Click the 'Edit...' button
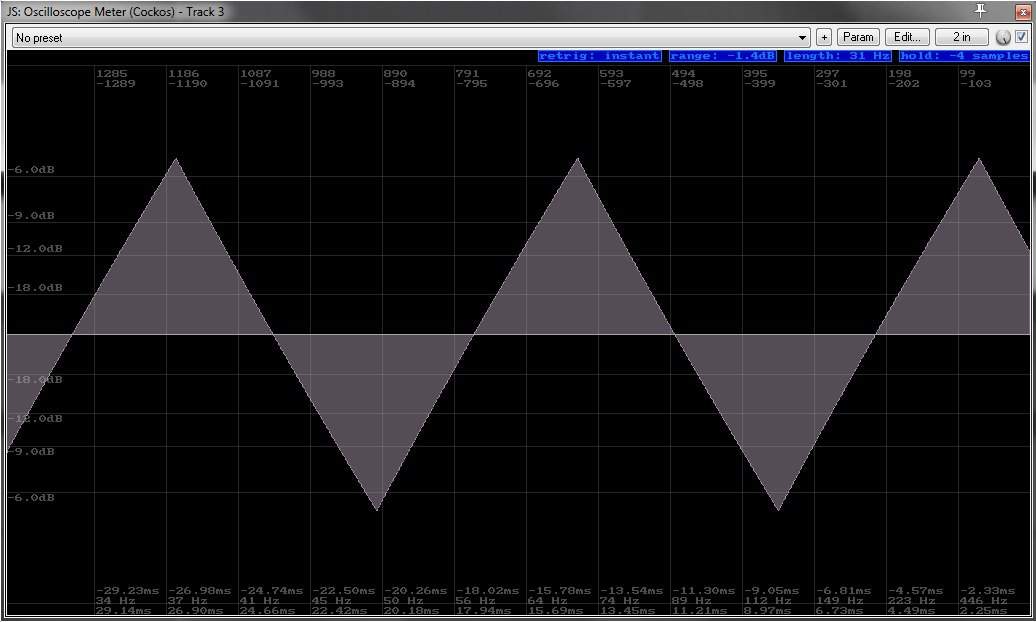1036x622 pixels. (x=907, y=37)
